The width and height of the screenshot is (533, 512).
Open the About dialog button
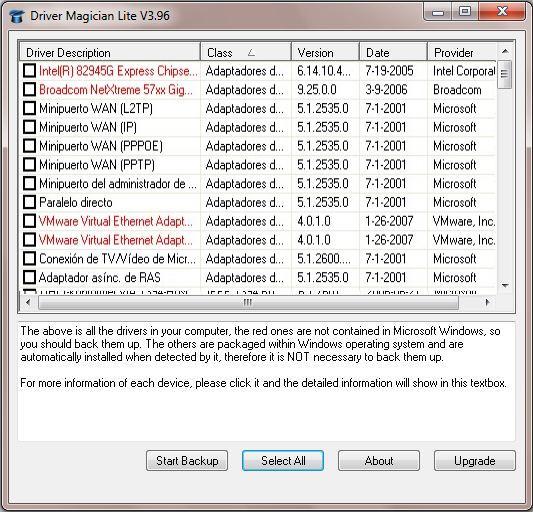click(x=379, y=461)
